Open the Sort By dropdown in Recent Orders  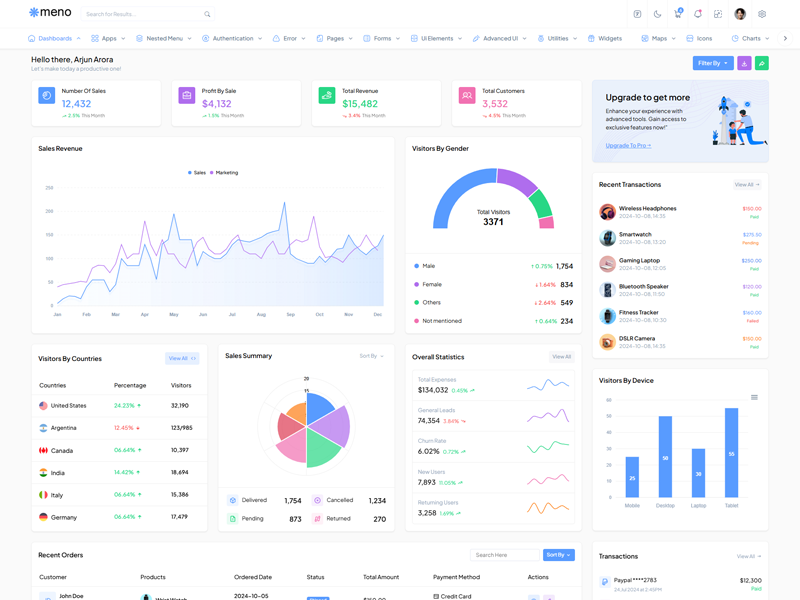[x=558, y=555]
